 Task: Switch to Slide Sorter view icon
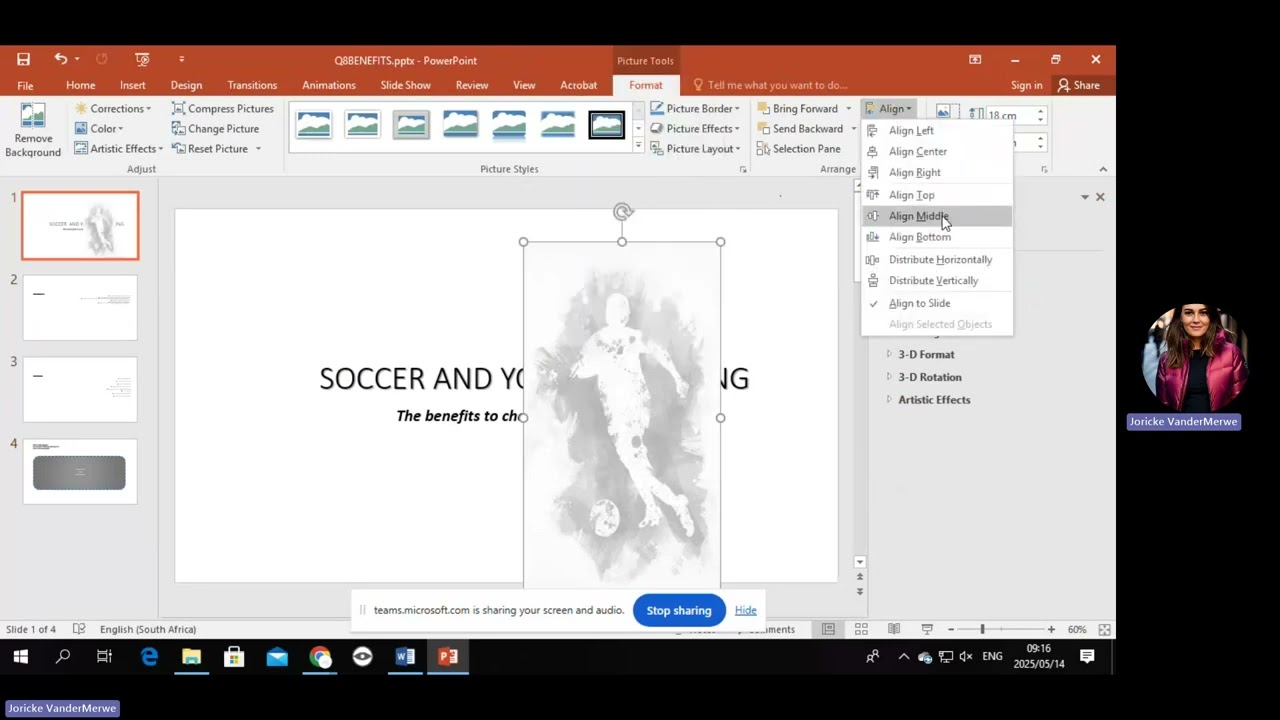(x=861, y=629)
